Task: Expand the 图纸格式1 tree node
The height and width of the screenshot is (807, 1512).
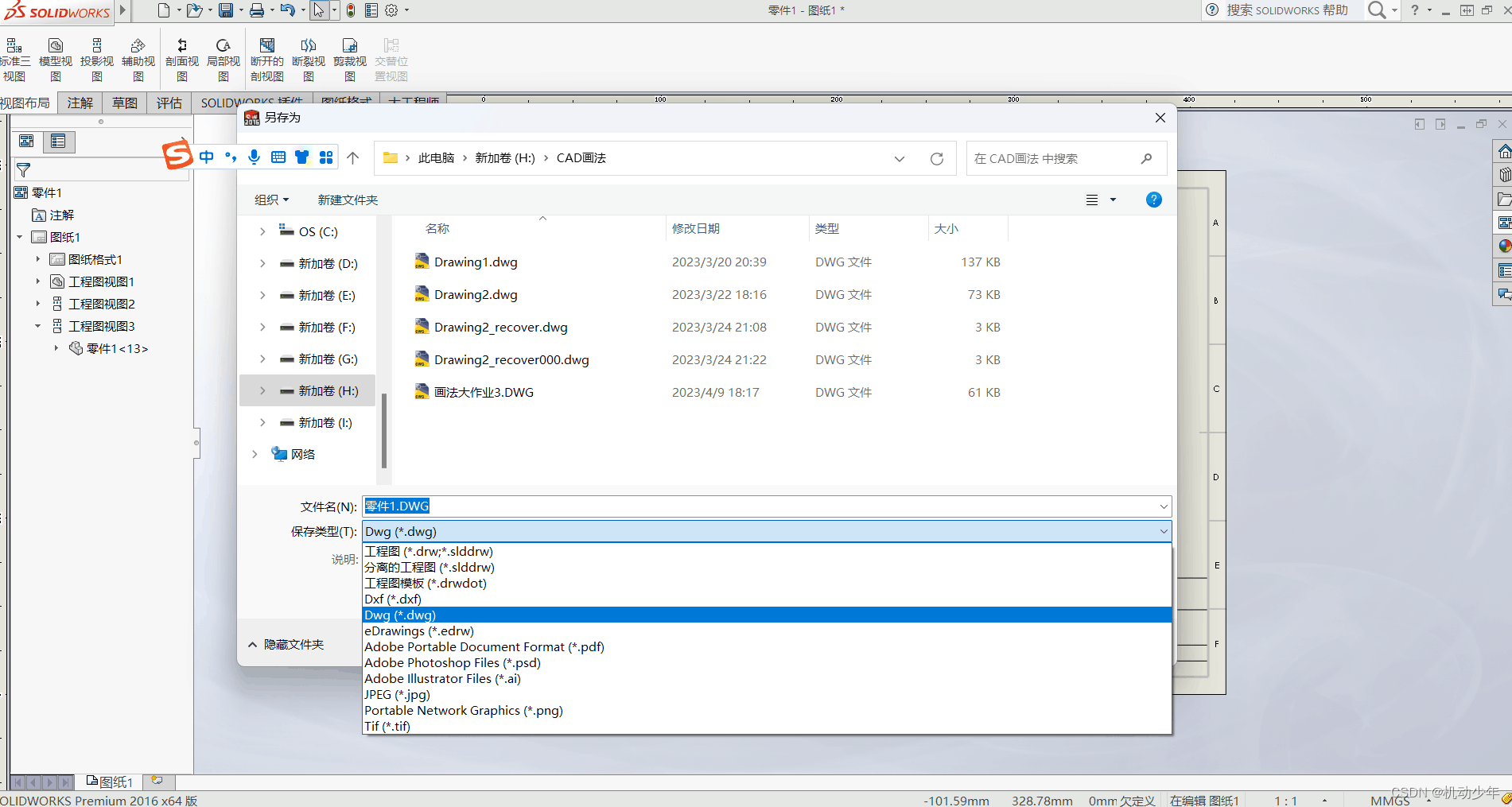Action: [37, 259]
